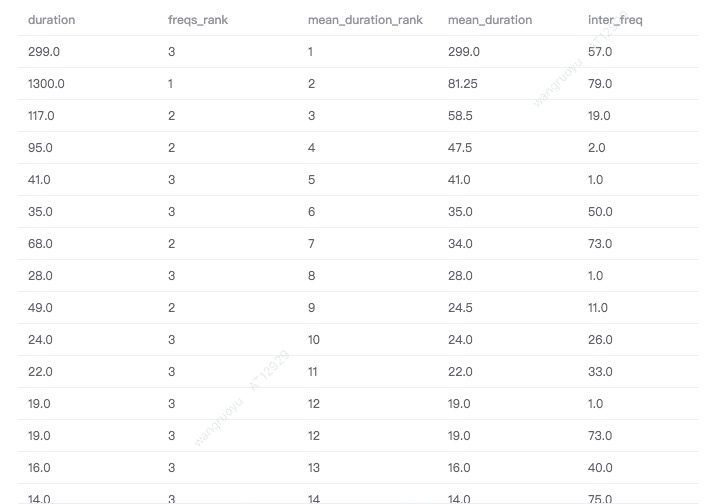
Task: Select the mean_duration cell showing 81.25
Action: click(463, 84)
